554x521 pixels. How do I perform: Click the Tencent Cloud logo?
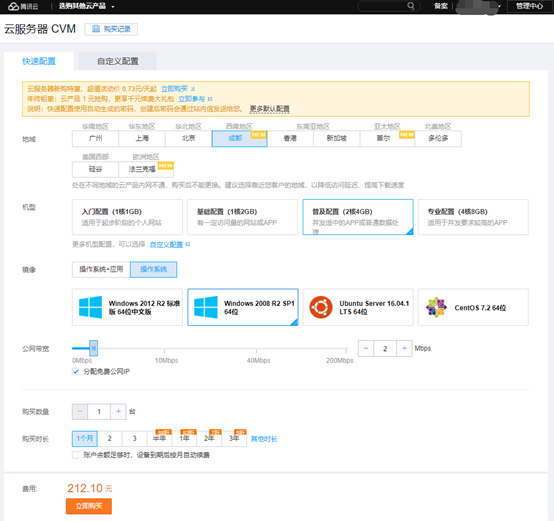[23, 6]
